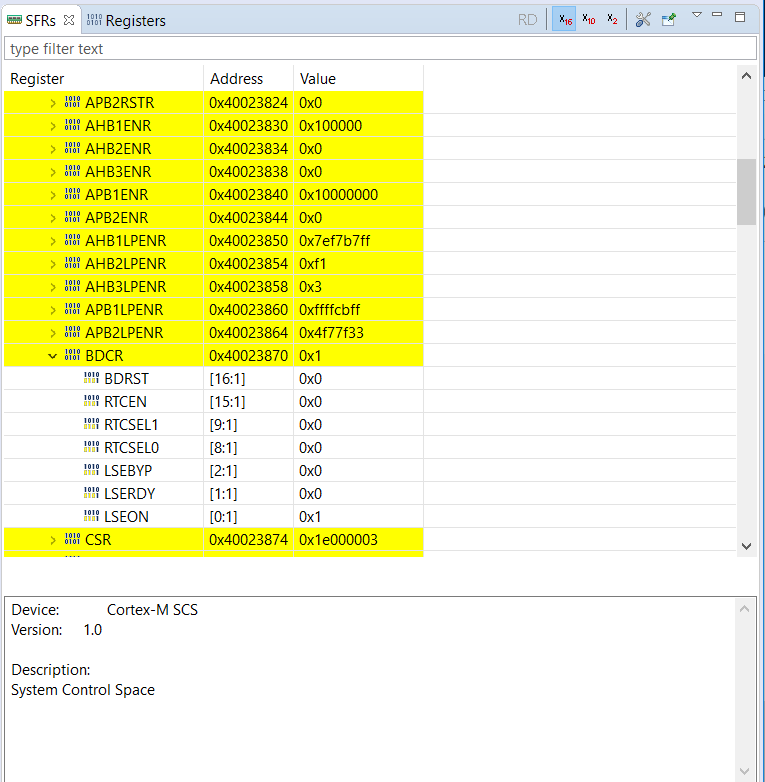Open the SFR configuration tools icon

coord(643,19)
